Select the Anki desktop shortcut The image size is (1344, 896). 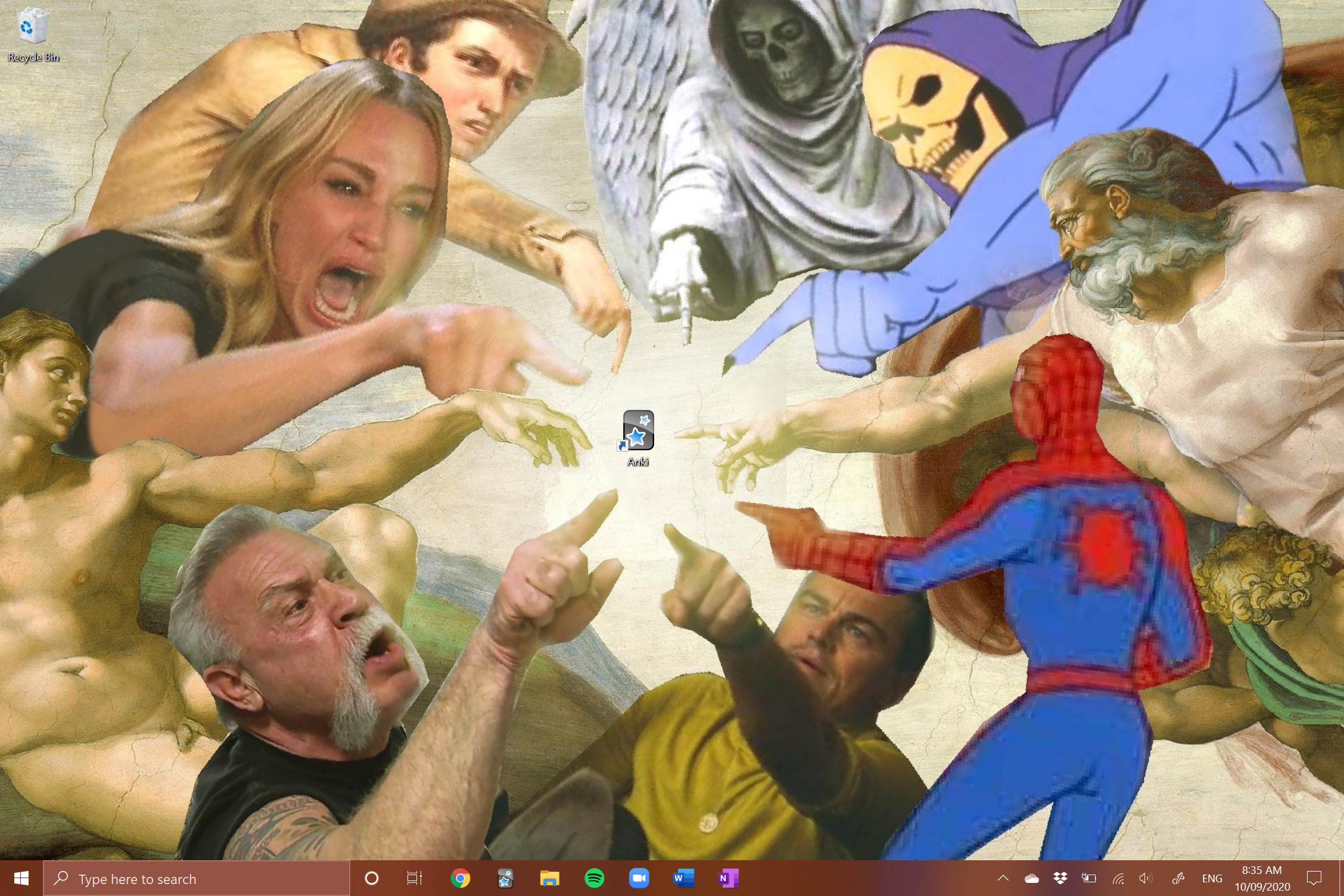pos(638,438)
